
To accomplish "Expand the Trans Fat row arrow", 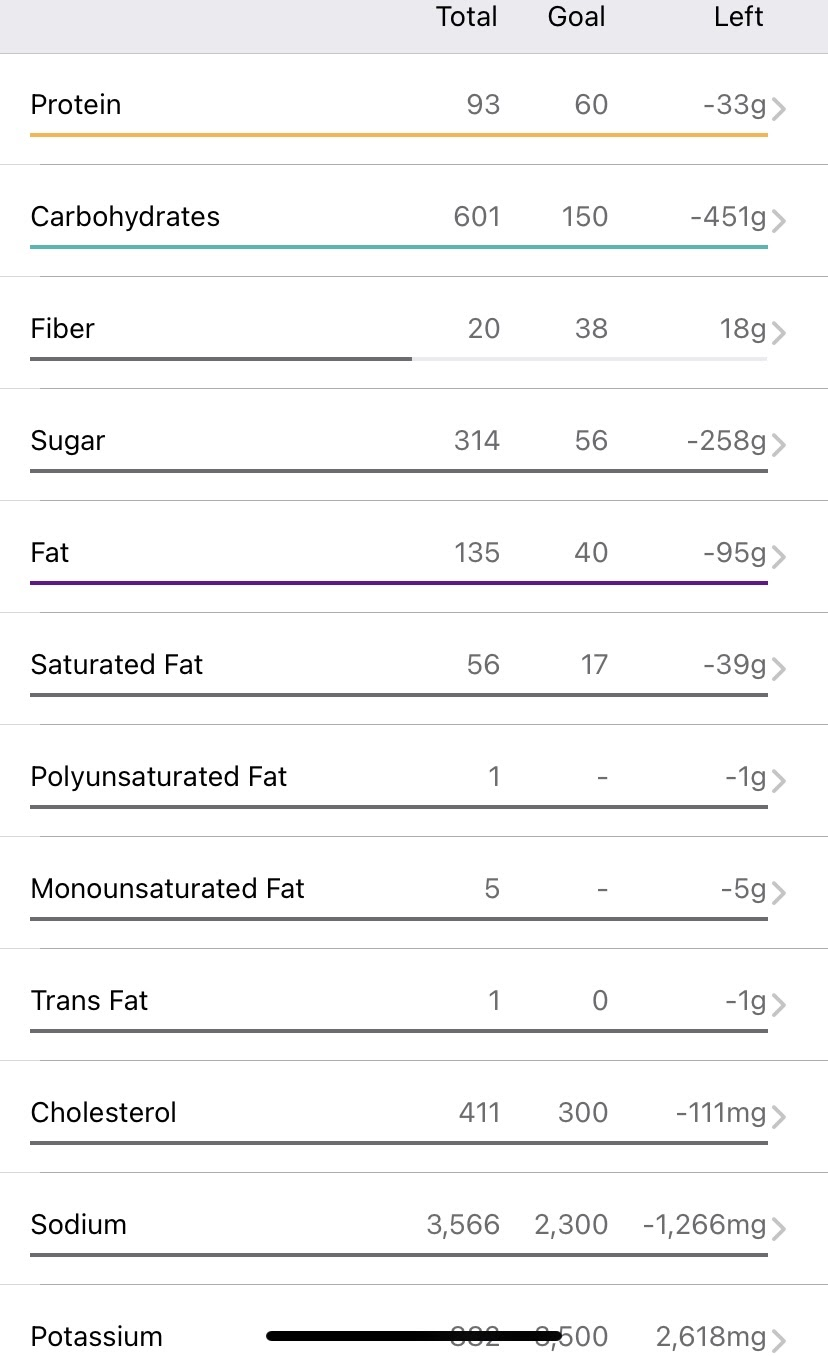I will tap(779, 1005).
